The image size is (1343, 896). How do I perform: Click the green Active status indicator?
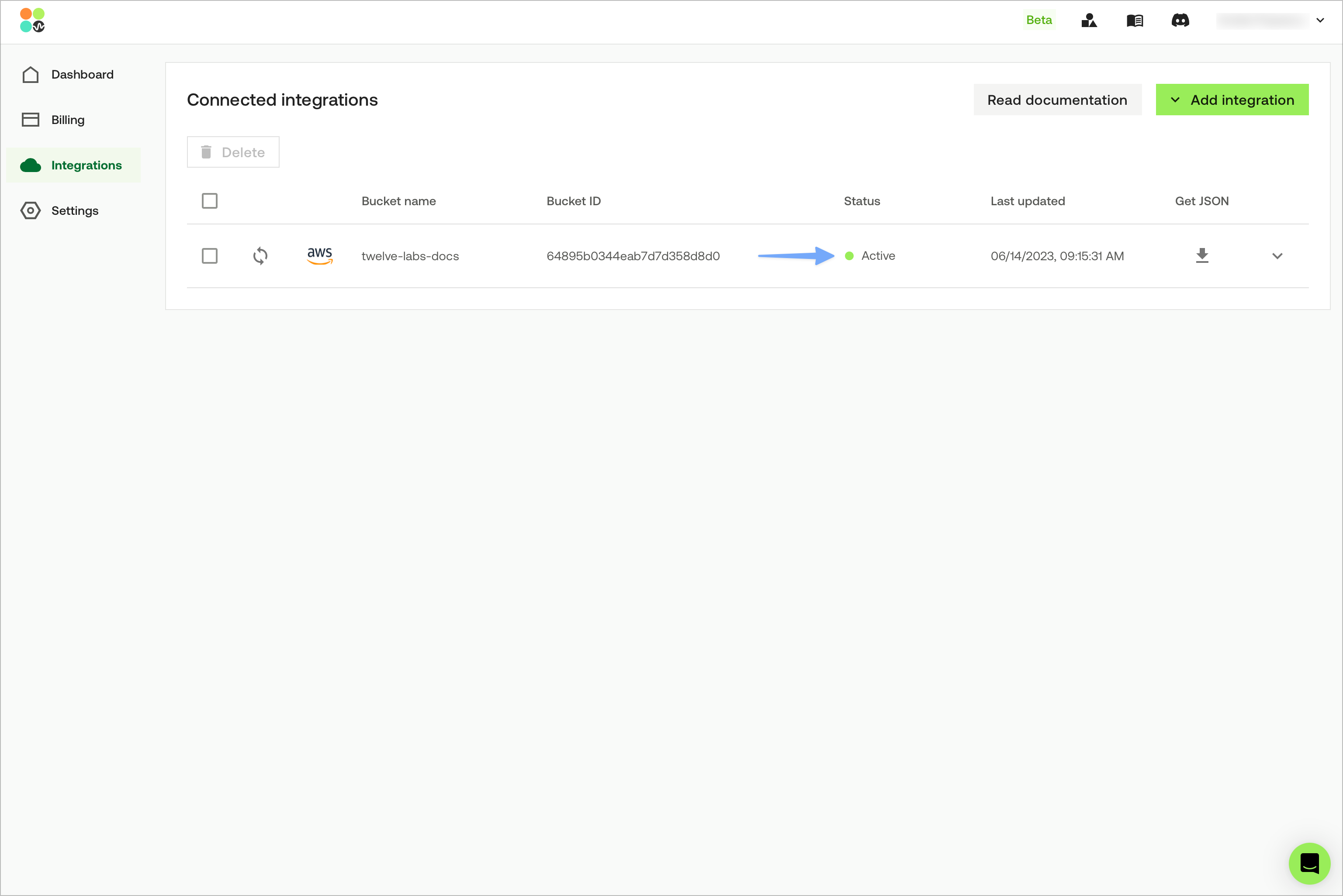click(850, 256)
